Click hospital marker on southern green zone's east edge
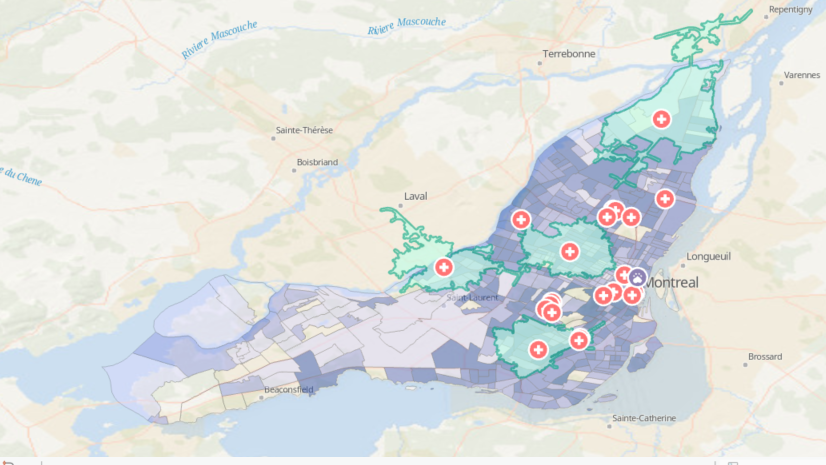This screenshot has width=826, height=465. click(578, 340)
